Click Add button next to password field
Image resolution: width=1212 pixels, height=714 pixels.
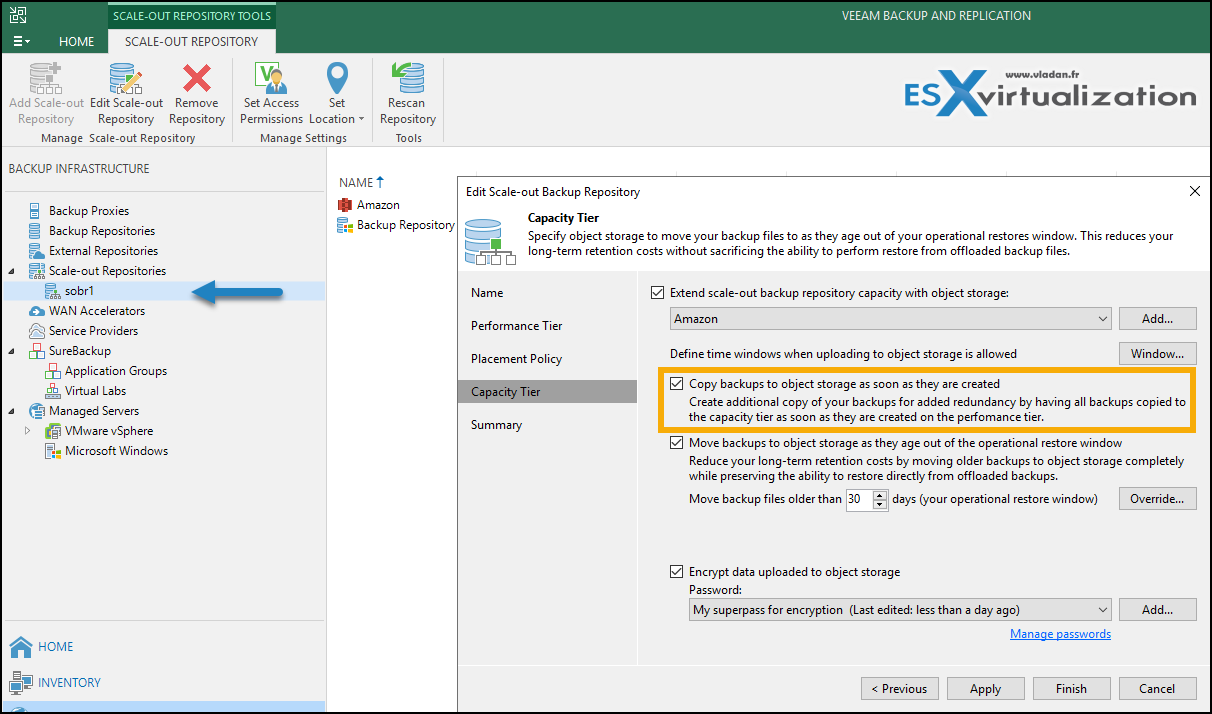point(1157,610)
